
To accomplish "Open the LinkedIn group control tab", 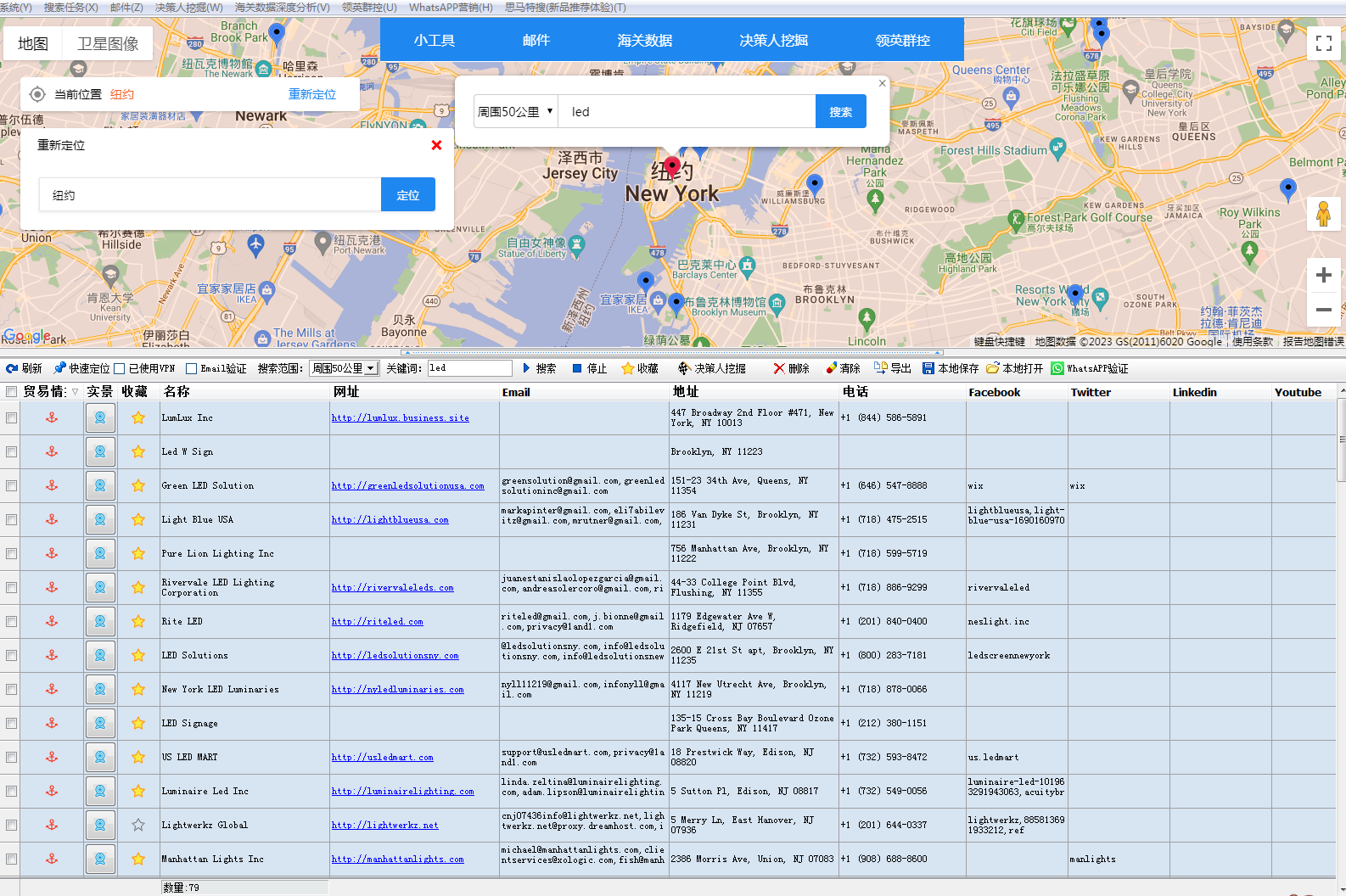I will [903, 40].
